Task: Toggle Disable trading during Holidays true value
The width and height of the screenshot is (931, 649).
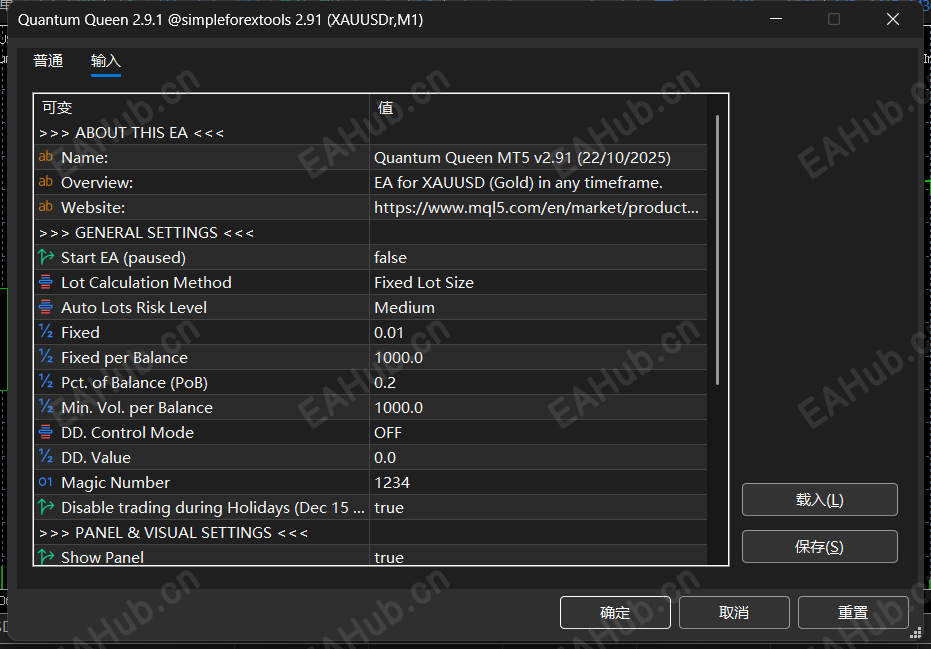Action: pyautogui.click(x=538, y=508)
